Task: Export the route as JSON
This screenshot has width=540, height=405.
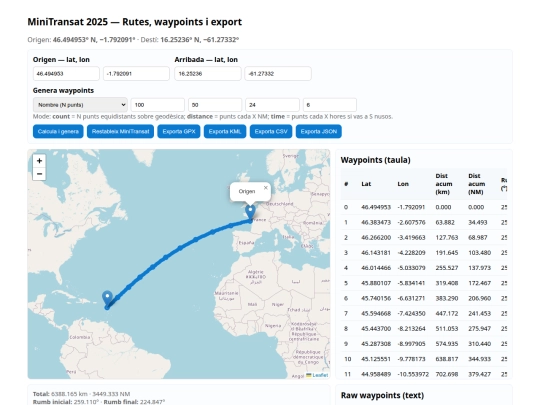Action: [x=319, y=132]
